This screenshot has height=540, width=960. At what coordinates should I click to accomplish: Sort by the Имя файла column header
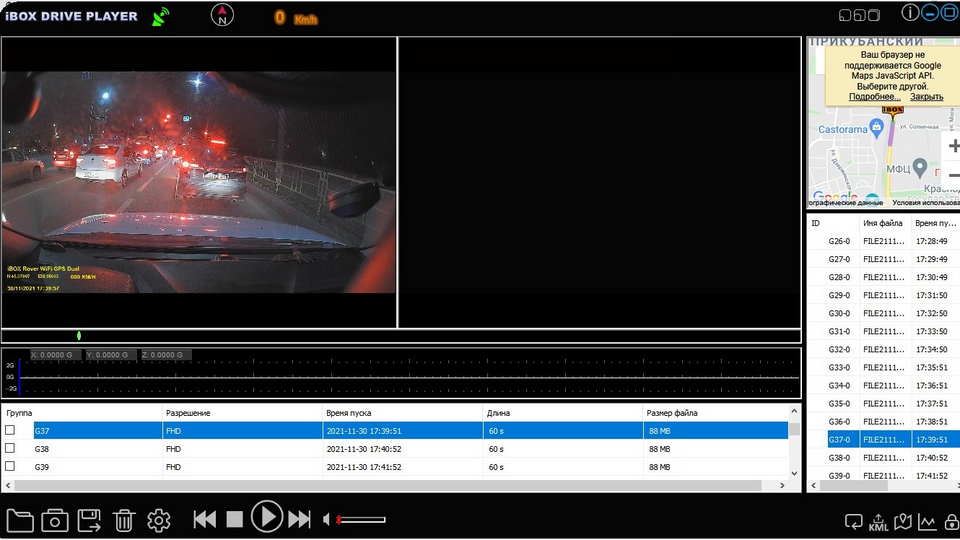coord(885,223)
